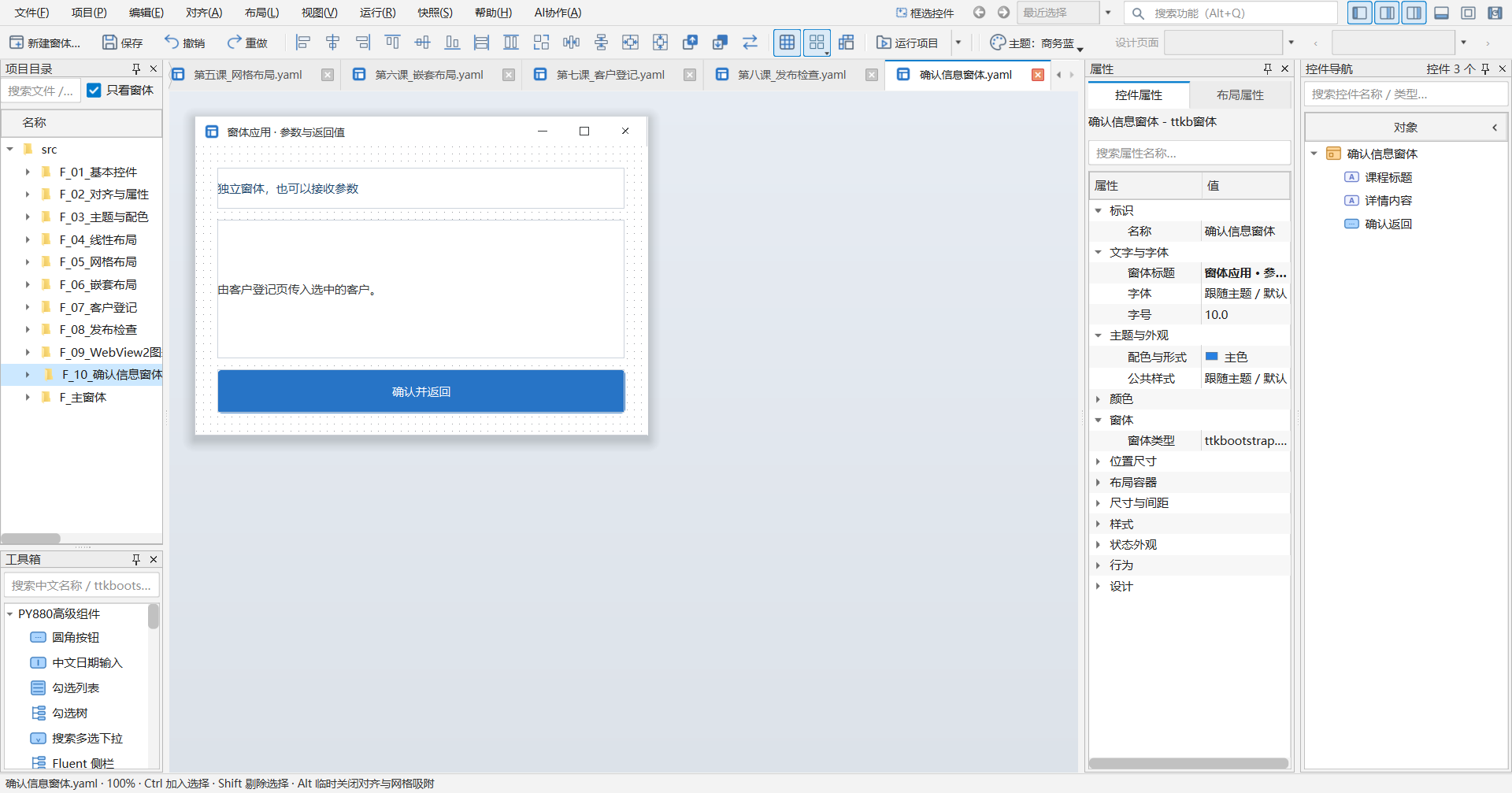Toggle the grid display button
The height and width of the screenshot is (793, 1512).
pos(787,43)
